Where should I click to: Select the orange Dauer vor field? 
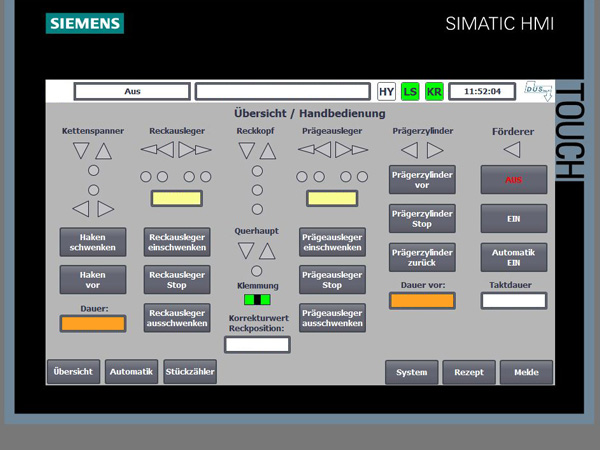(x=422, y=300)
